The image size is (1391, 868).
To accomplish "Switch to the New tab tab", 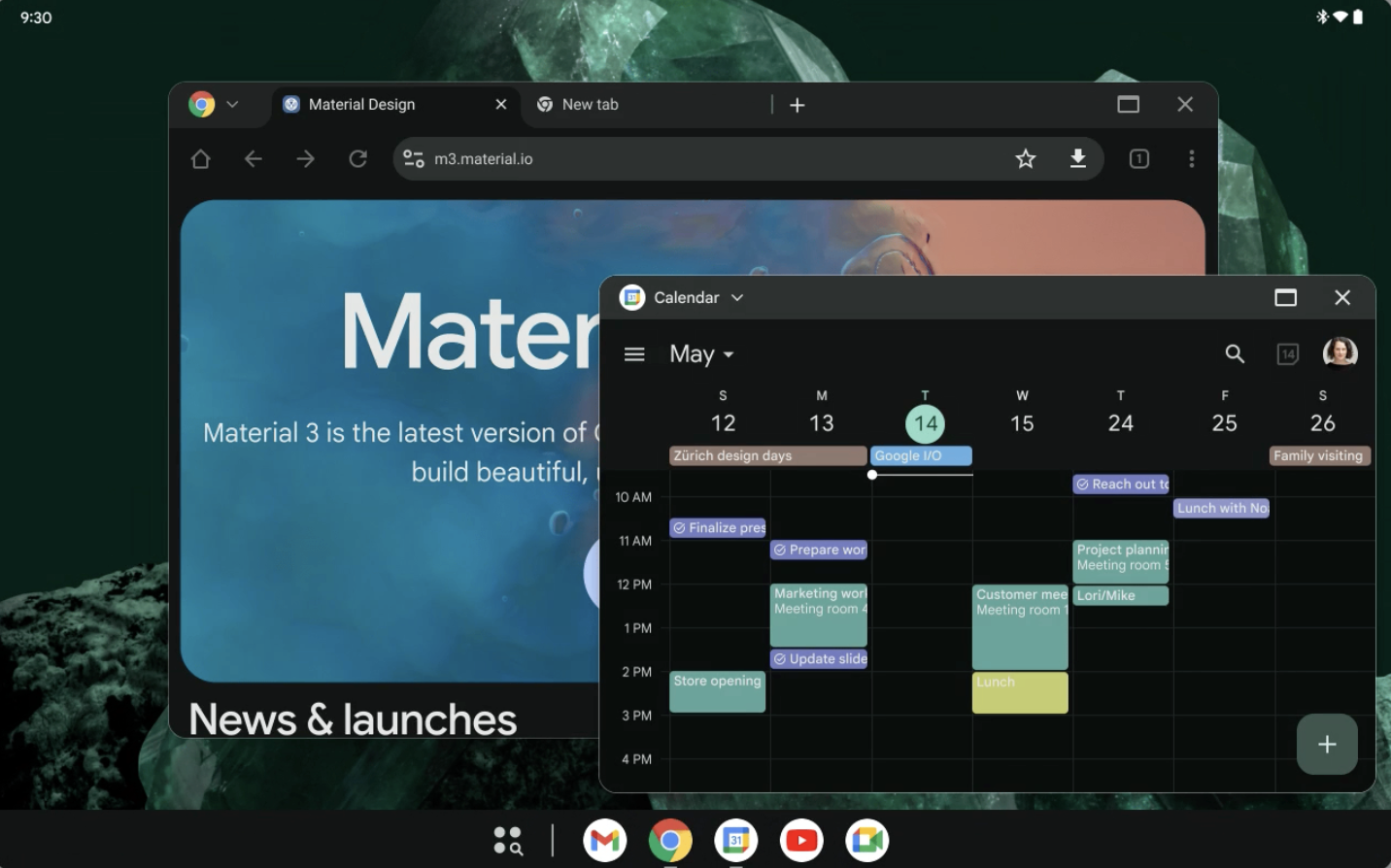I will [645, 104].
